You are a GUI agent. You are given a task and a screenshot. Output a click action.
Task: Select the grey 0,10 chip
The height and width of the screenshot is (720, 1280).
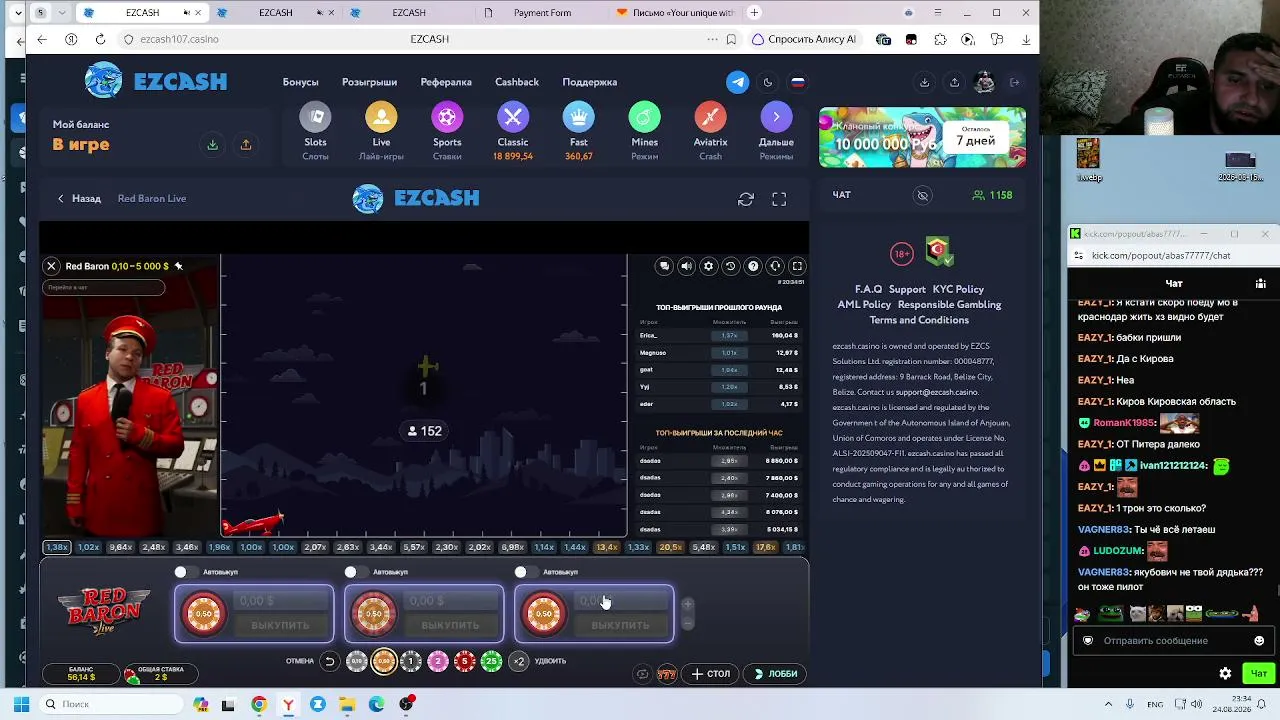coord(356,661)
